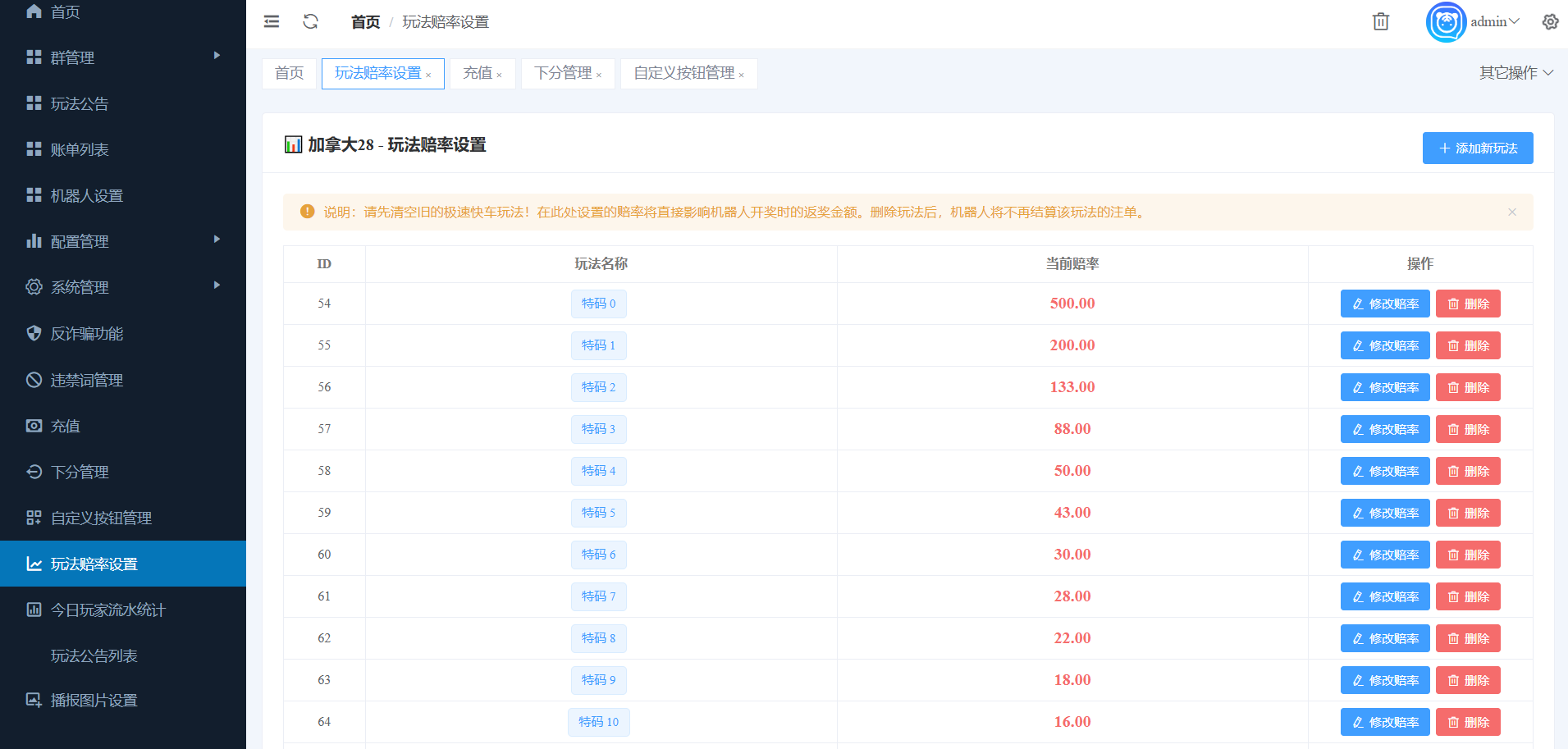
Task: Switch to the 自定义按钮管理 tab
Action: [683, 73]
